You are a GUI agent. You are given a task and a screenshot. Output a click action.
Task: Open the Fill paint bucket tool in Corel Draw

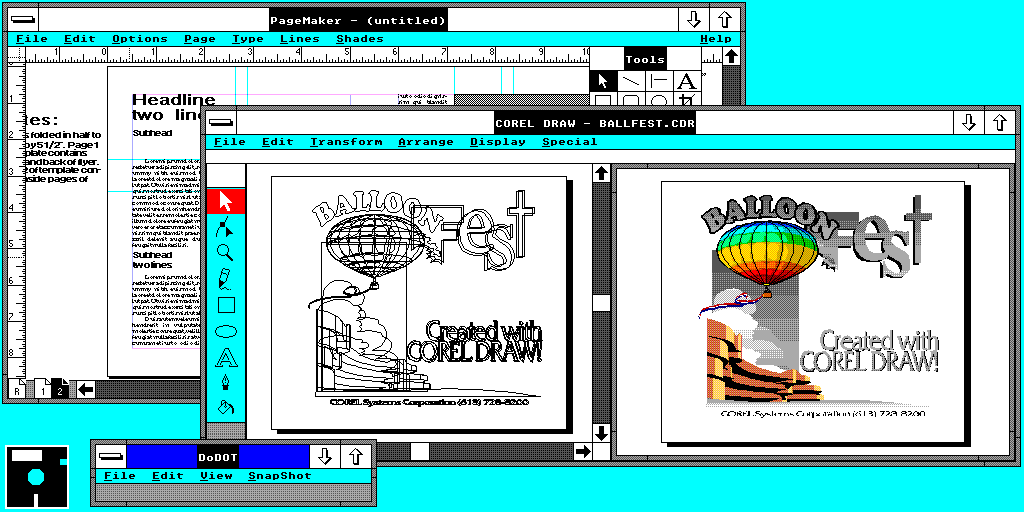(226, 409)
